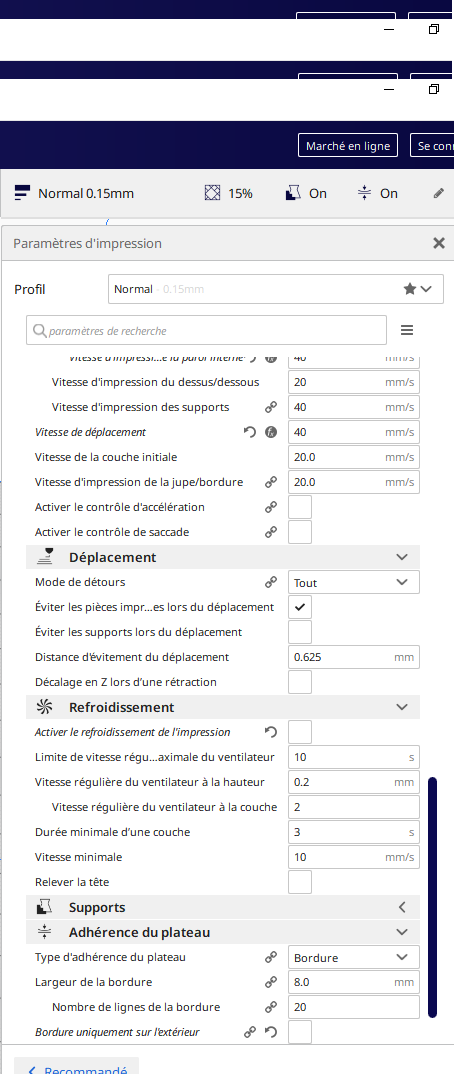Click link icon beside Largeur de la bordure
Viewport: 454px width, 1074px height.
coord(271,982)
